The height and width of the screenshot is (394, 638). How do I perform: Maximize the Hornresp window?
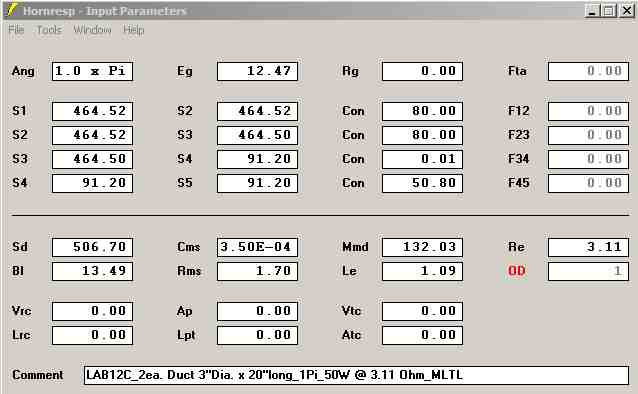pyautogui.click(x=609, y=11)
